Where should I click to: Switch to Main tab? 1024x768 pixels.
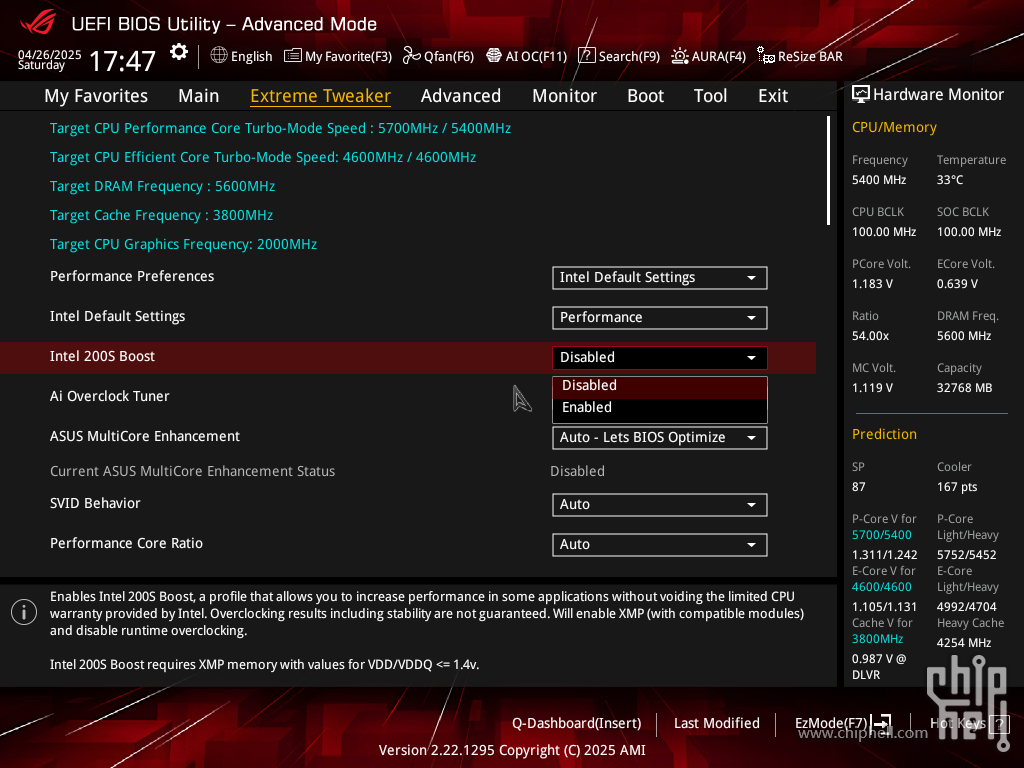pyautogui.click(x=199, y=96)
